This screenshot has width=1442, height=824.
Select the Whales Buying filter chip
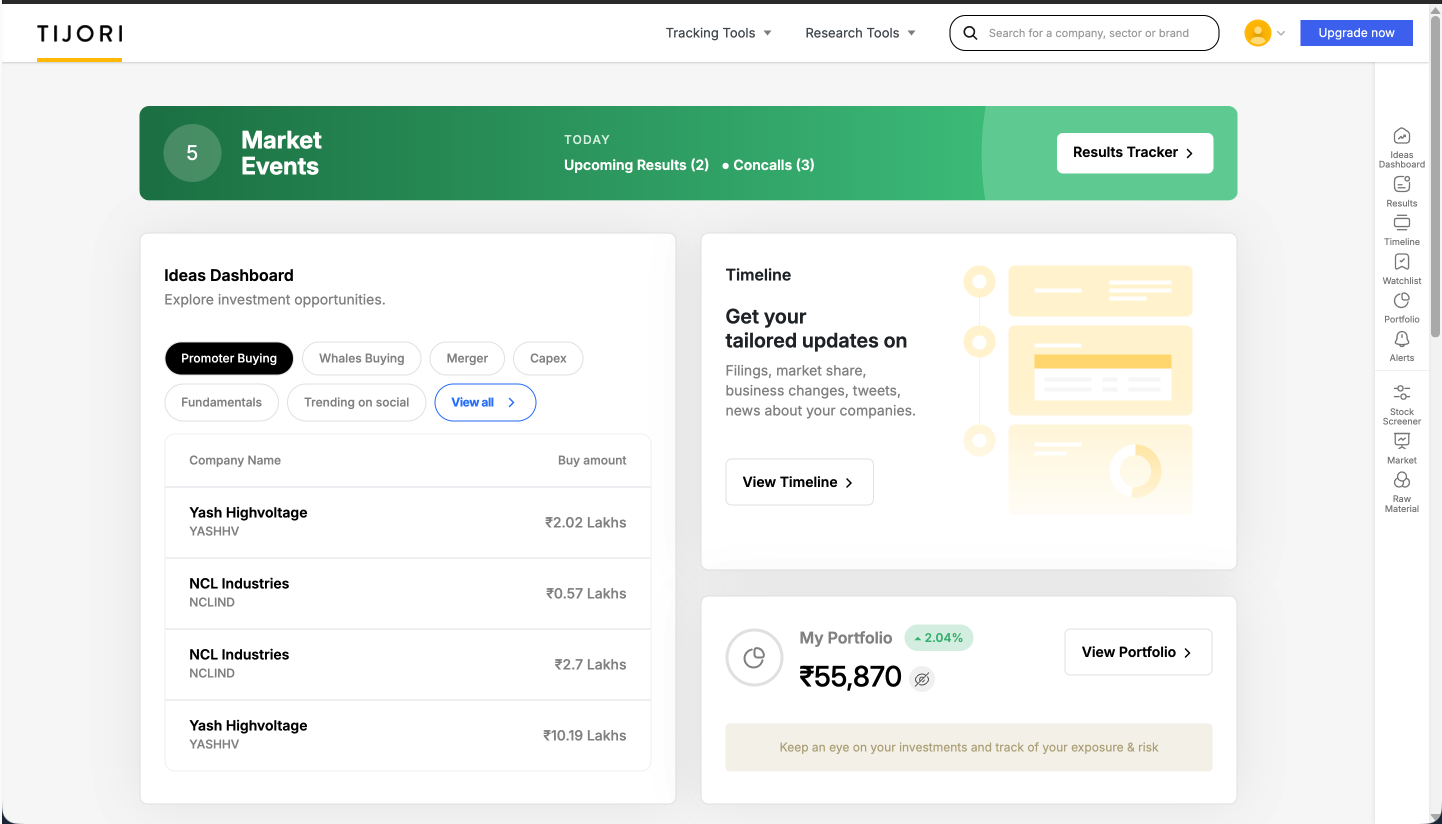361,358
